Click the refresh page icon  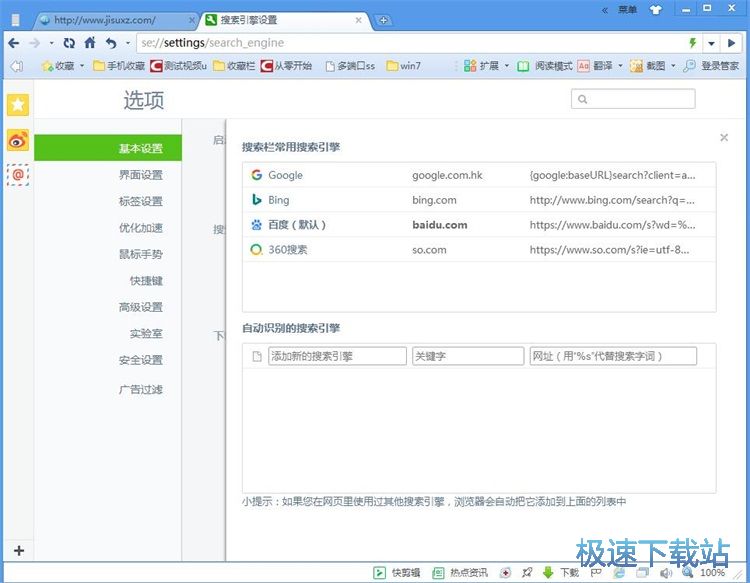click(69, 43)
